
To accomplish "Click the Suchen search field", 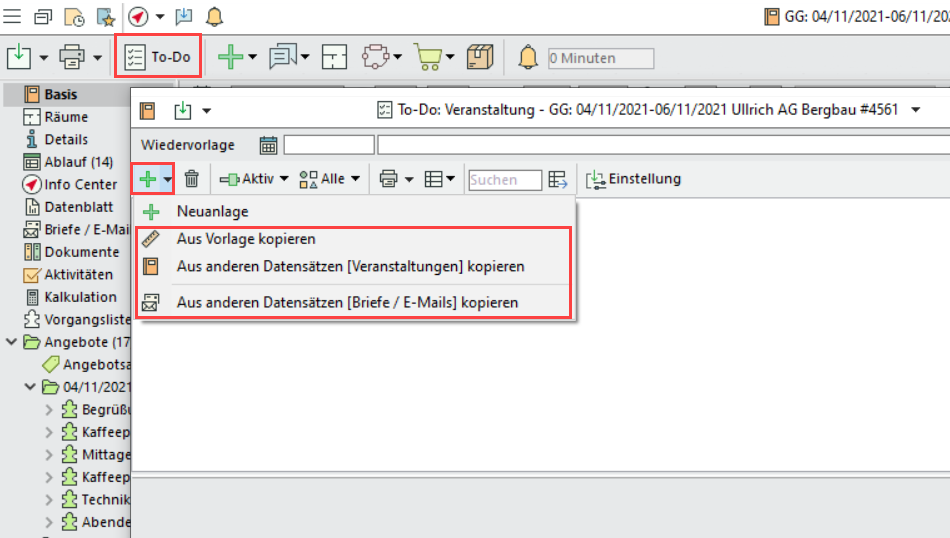I will [504, 180].
